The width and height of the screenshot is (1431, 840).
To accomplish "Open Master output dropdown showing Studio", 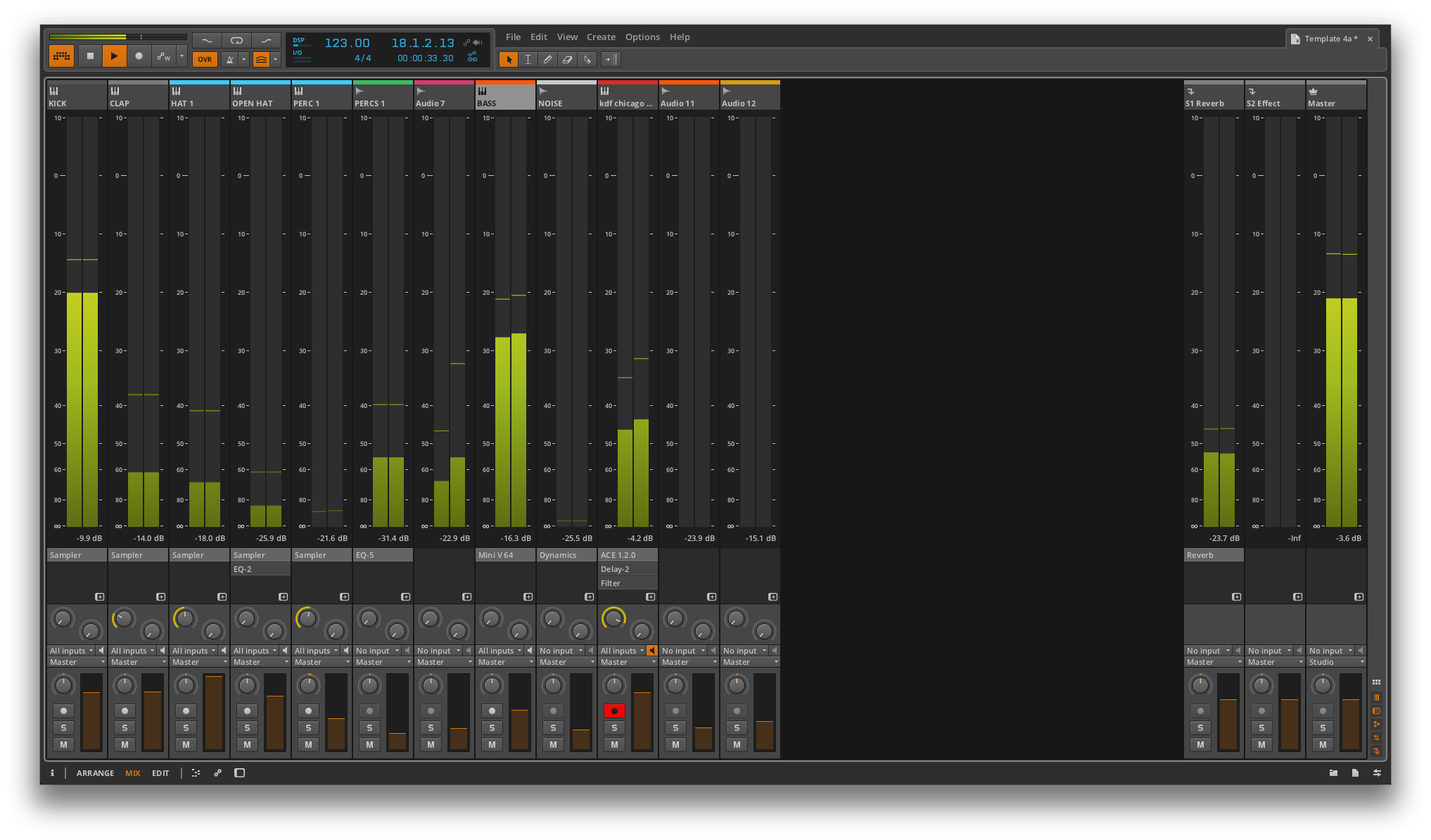I will 1336,662.
